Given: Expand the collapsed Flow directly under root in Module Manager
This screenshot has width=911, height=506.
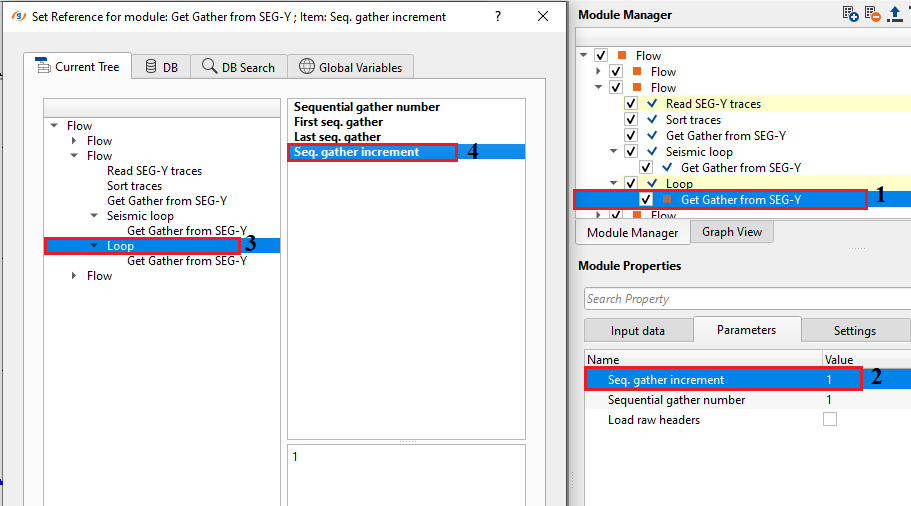Looking at the screenshot, I should [x=598, y=71].
